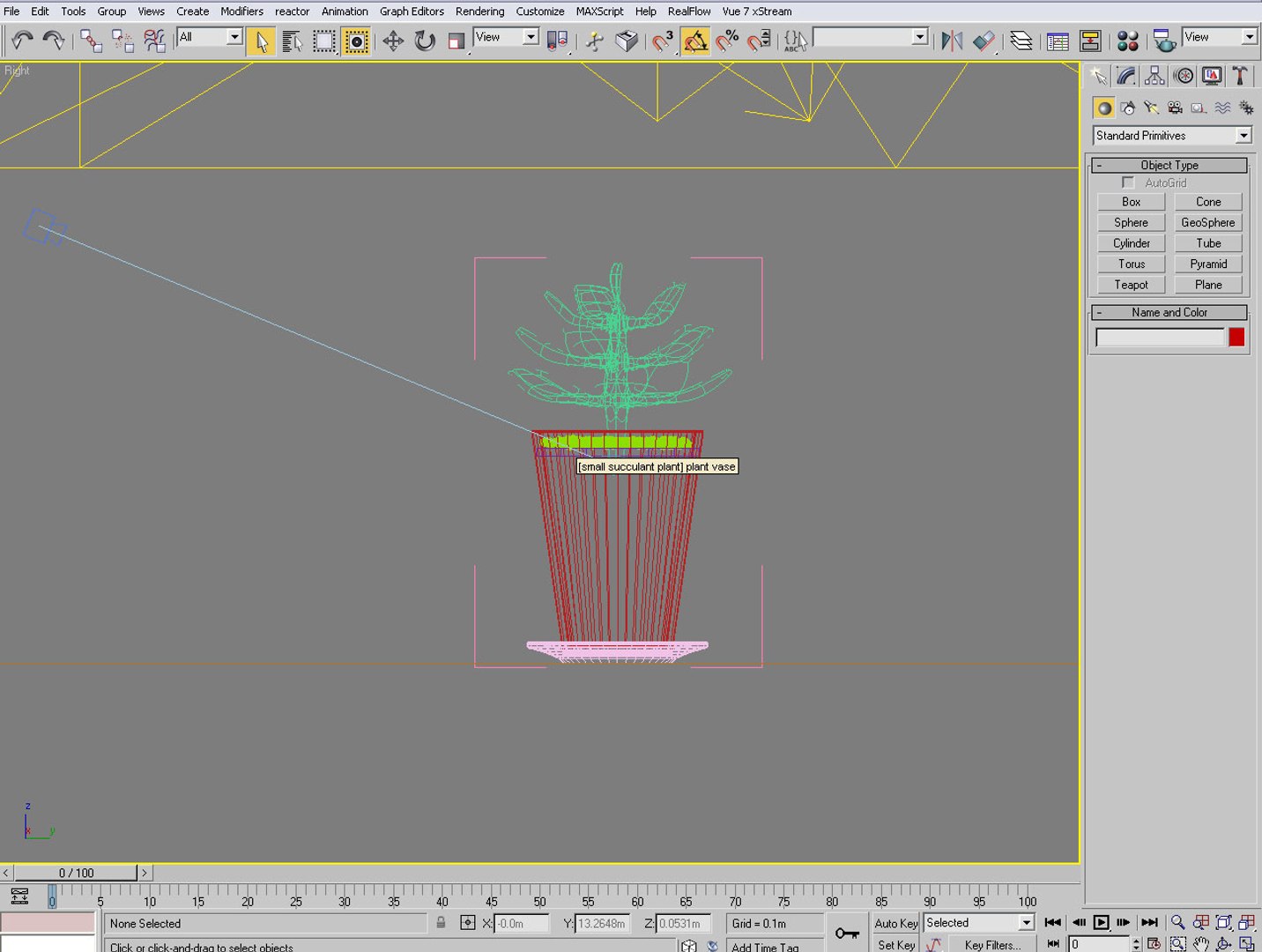Select the Rotate tool
This screenshot has width=1262, height=952.
pos(425,41)
